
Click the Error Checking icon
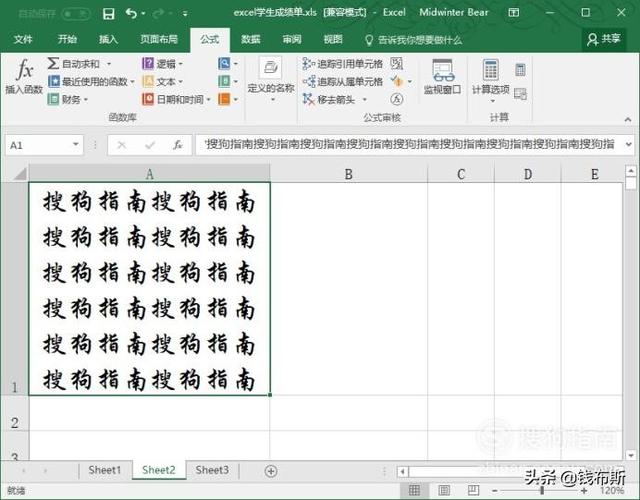click(x=396, y=81)
